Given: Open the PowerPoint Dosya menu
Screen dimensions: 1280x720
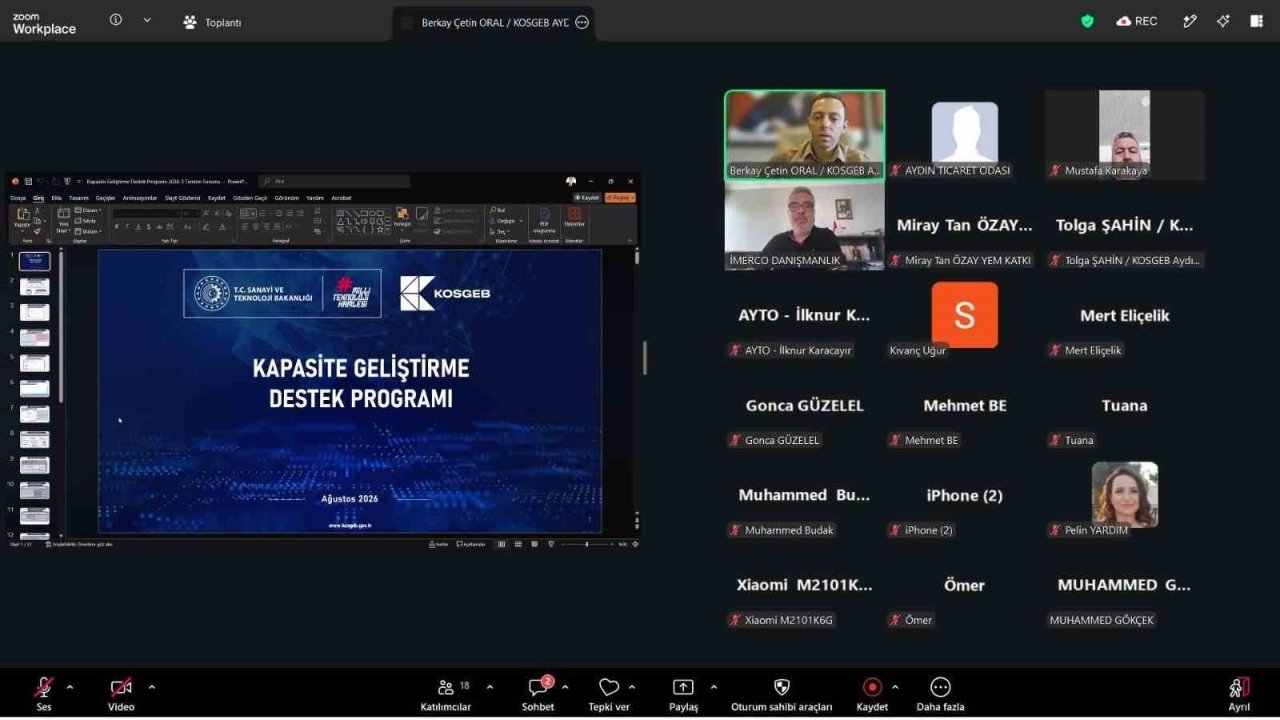Looking at the screenshot, I should coord(18,198).
